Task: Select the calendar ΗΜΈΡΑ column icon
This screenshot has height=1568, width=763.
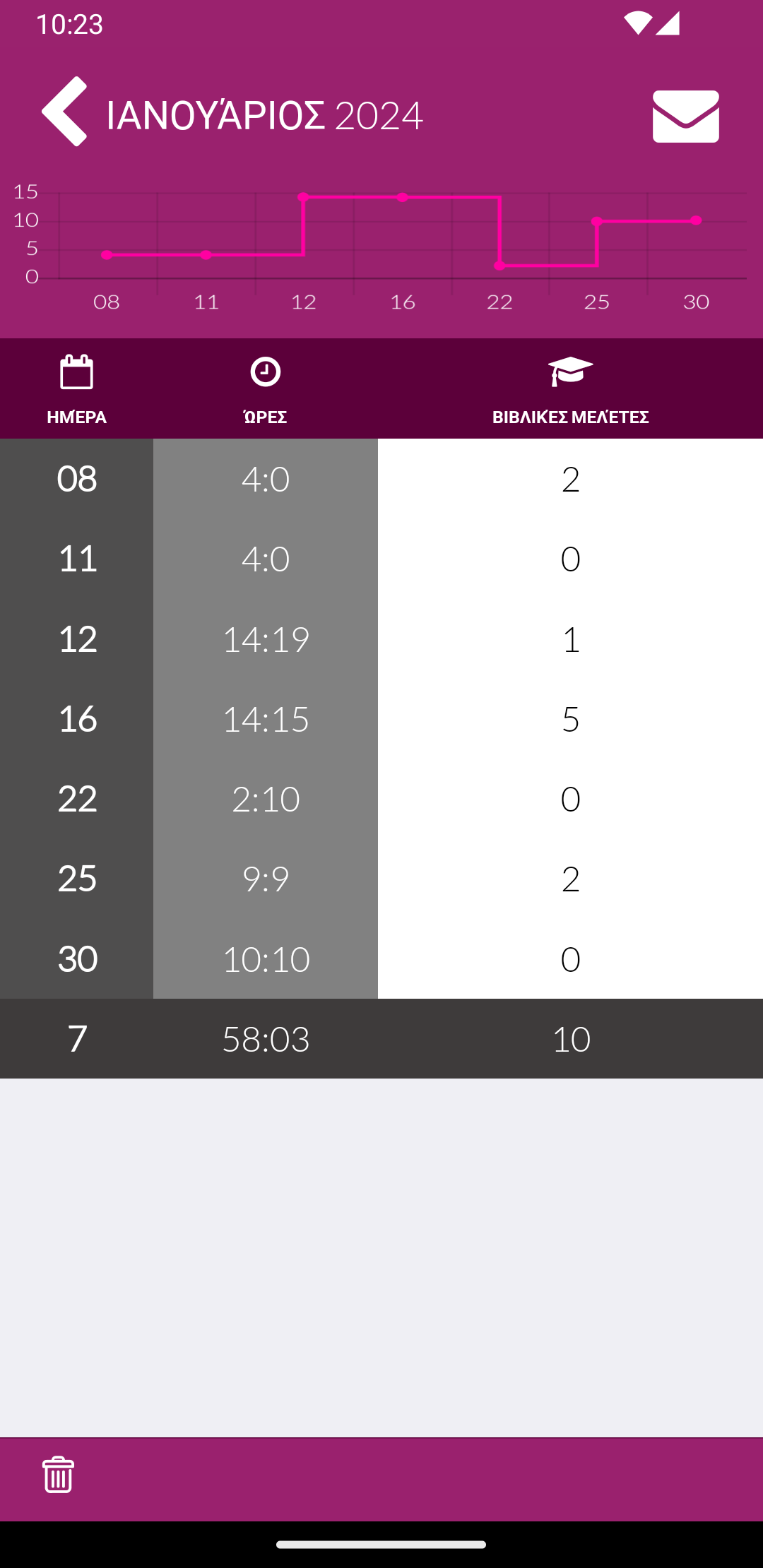Action: point(76,372)
